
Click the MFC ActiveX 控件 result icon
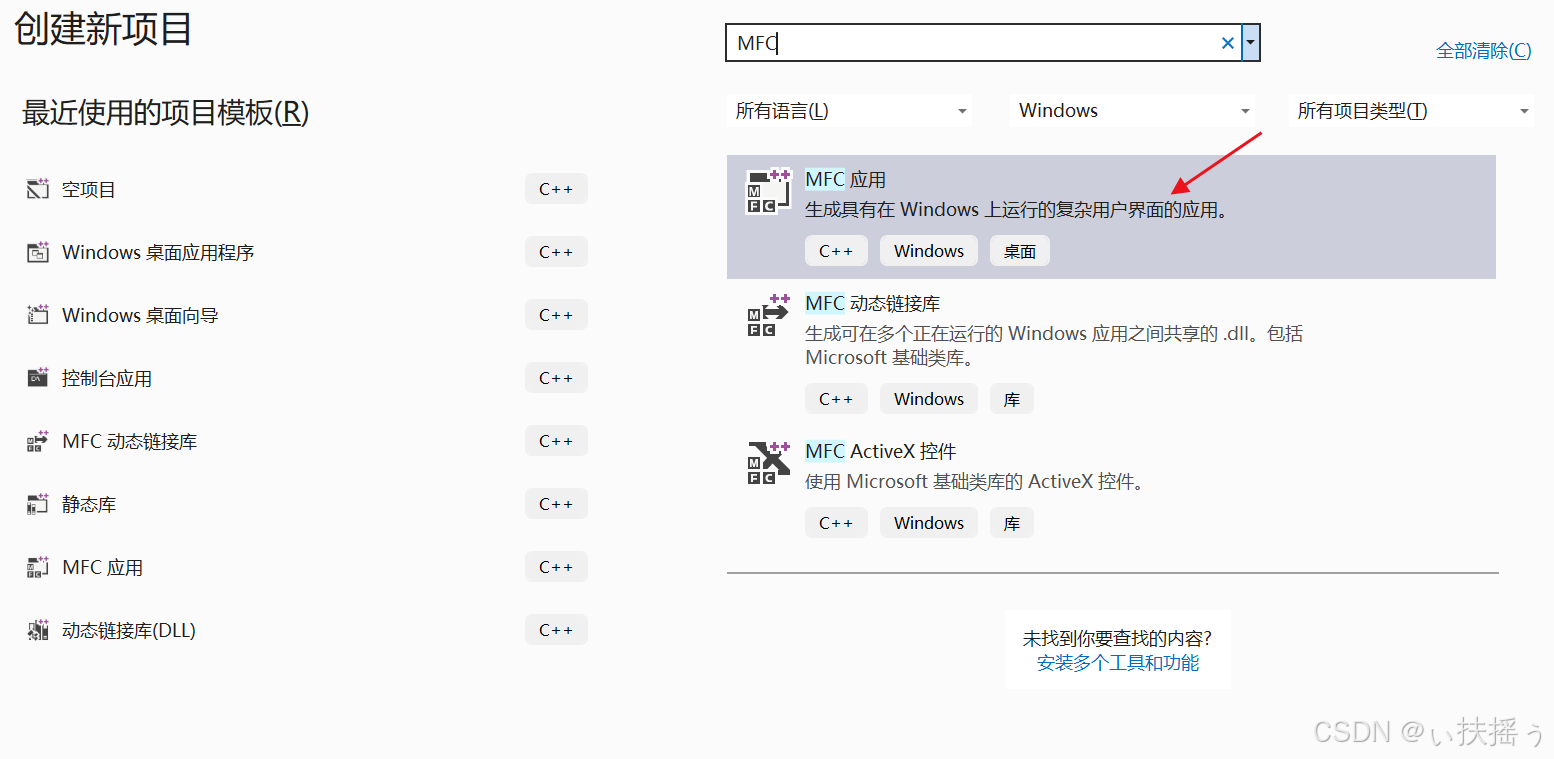tap(768, 463)
